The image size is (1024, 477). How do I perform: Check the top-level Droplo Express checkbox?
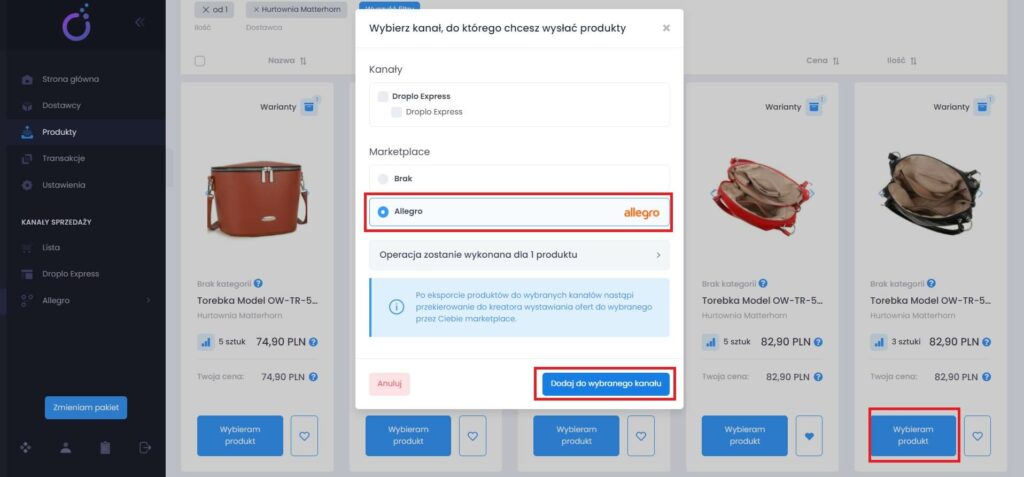click(x=383, y=96)
